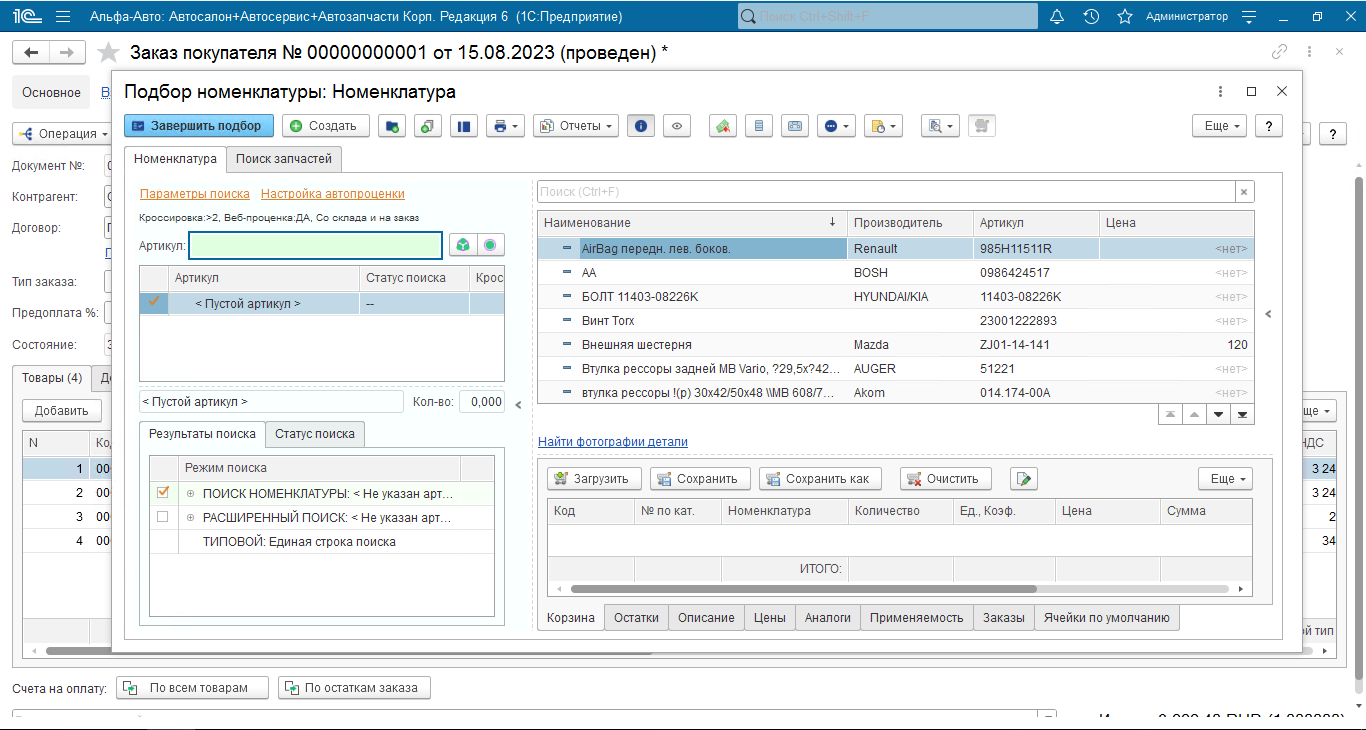This screenshot has height=730, width=1366.
Task: Click the Очистить basket button
Action: pos(946,479)
